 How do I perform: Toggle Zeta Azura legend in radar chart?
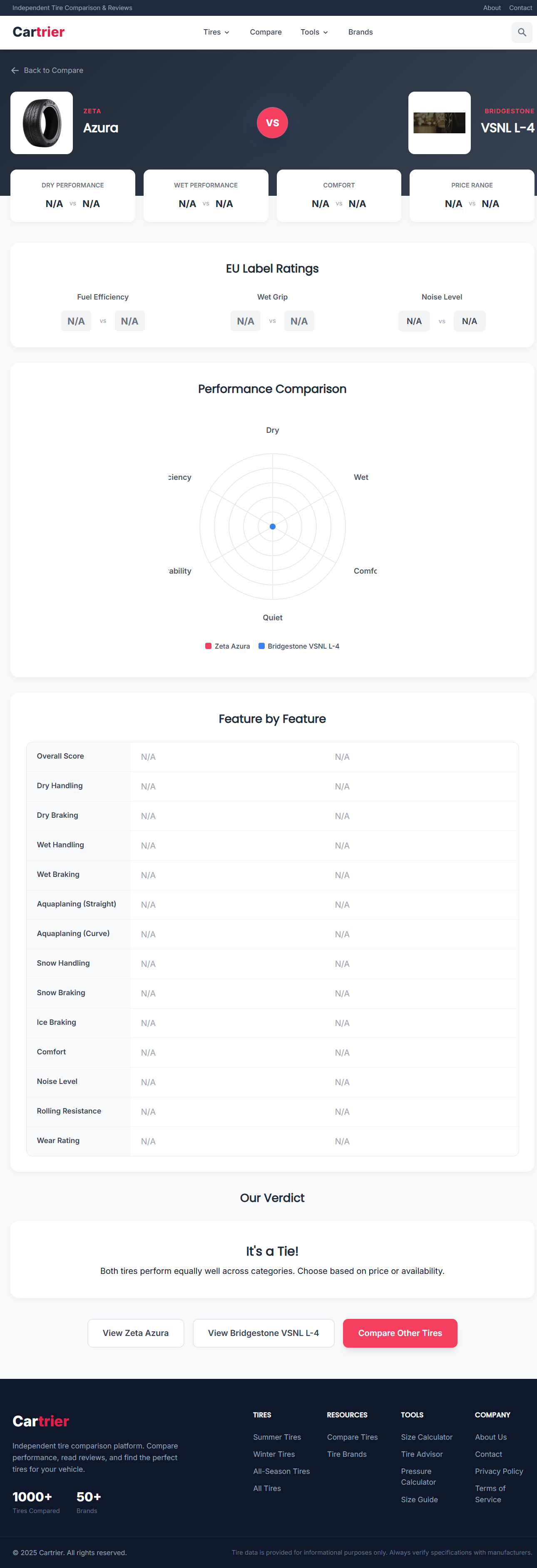click(x=227, y=646)
